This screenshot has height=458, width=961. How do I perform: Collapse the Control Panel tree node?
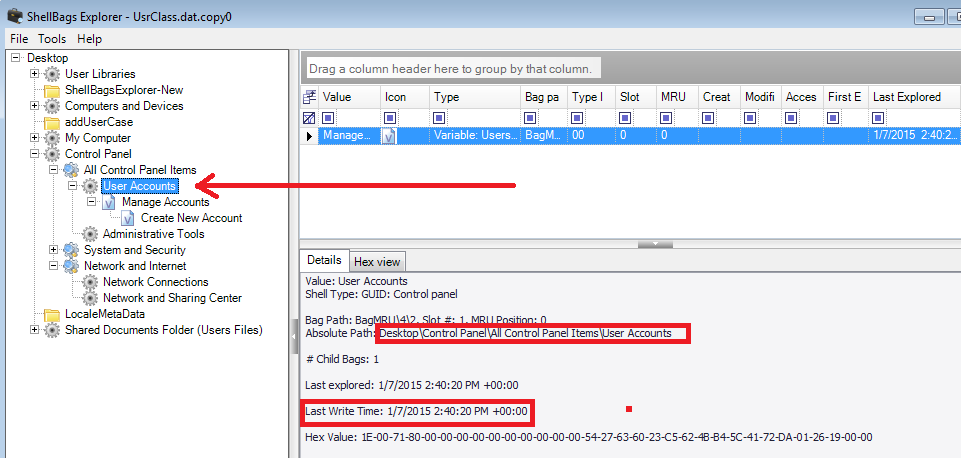coord(35,154)
